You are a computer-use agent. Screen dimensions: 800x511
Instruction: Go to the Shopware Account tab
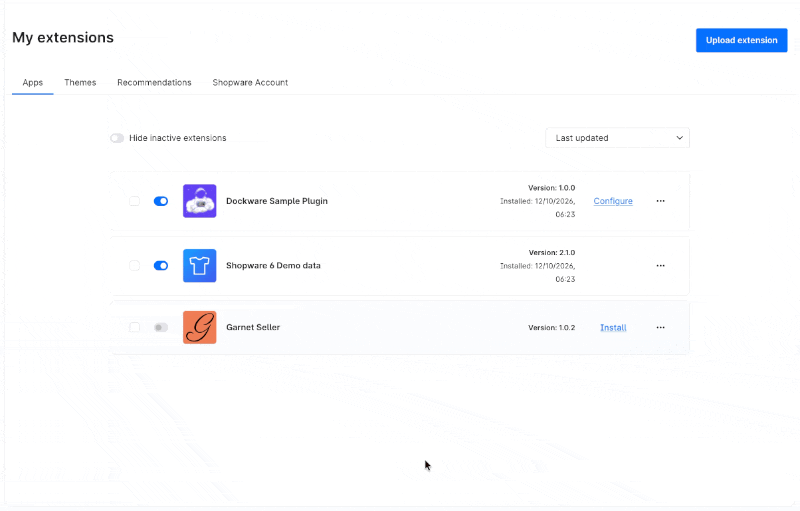(250, 83)
